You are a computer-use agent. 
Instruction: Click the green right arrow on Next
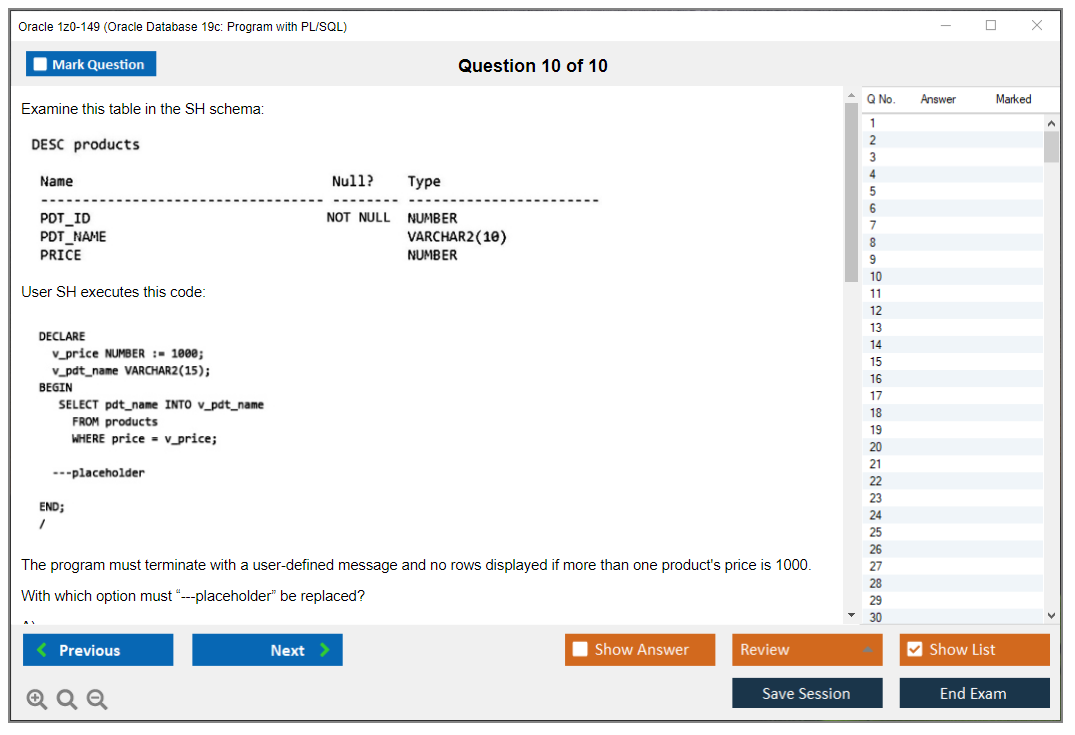325,650
